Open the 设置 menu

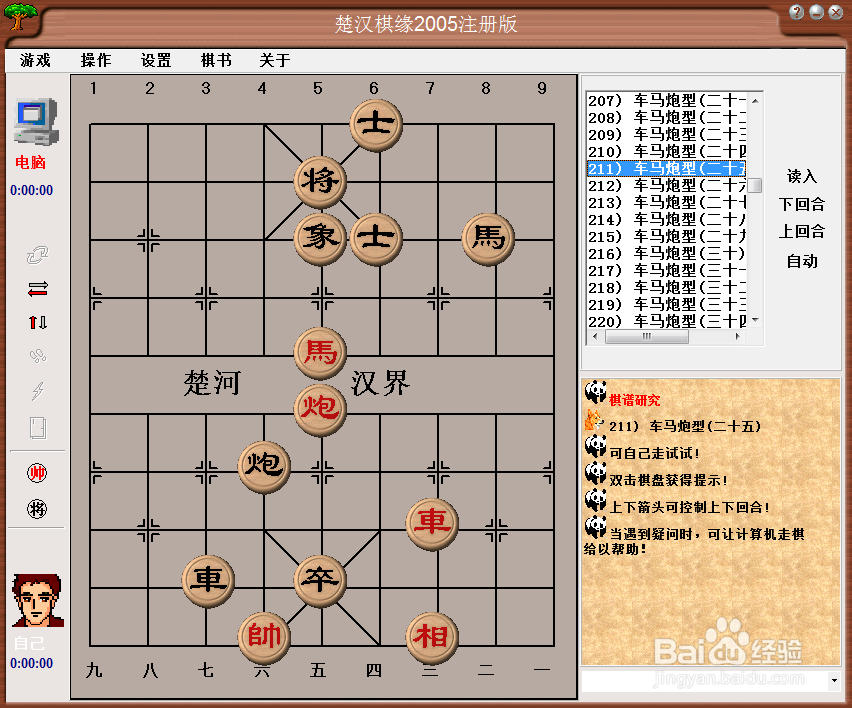pyautogui.click(x=156, y=60)
